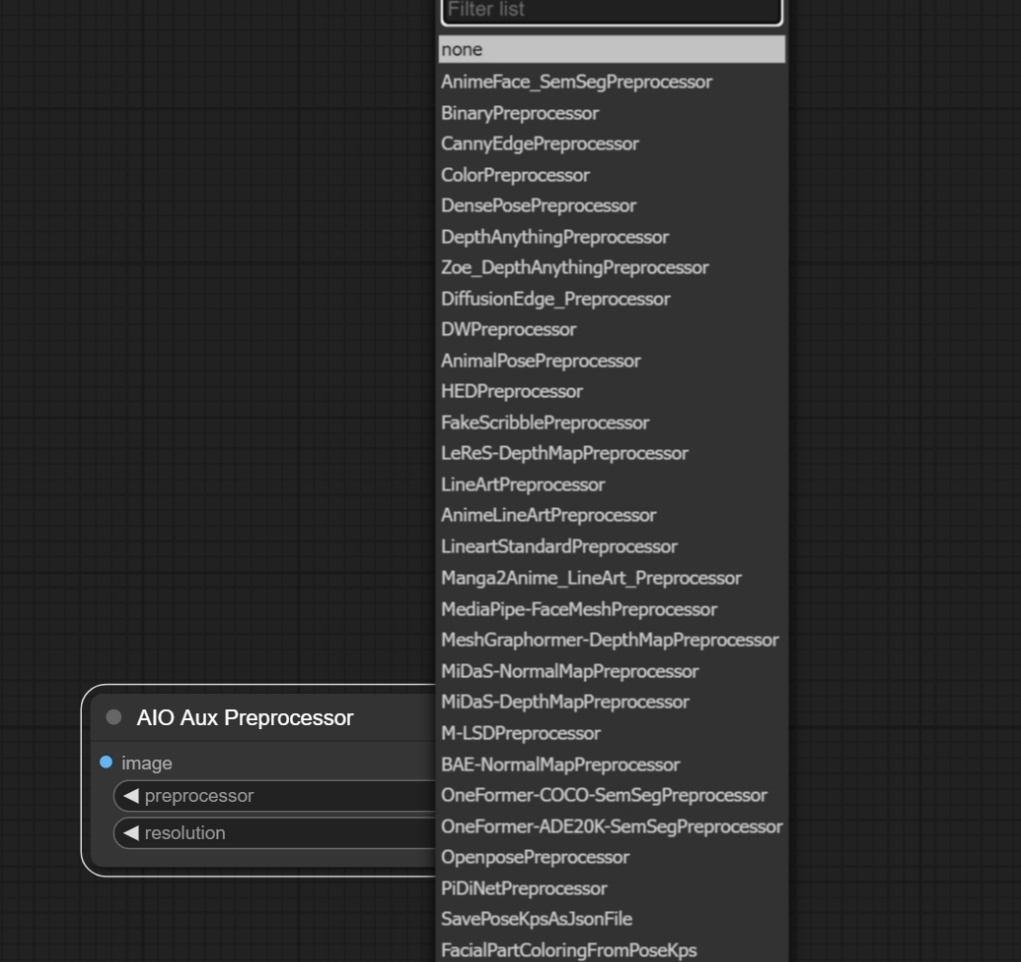Select the 'none' option in list
Screen dimensions: 1021x962
coord(611,50)
